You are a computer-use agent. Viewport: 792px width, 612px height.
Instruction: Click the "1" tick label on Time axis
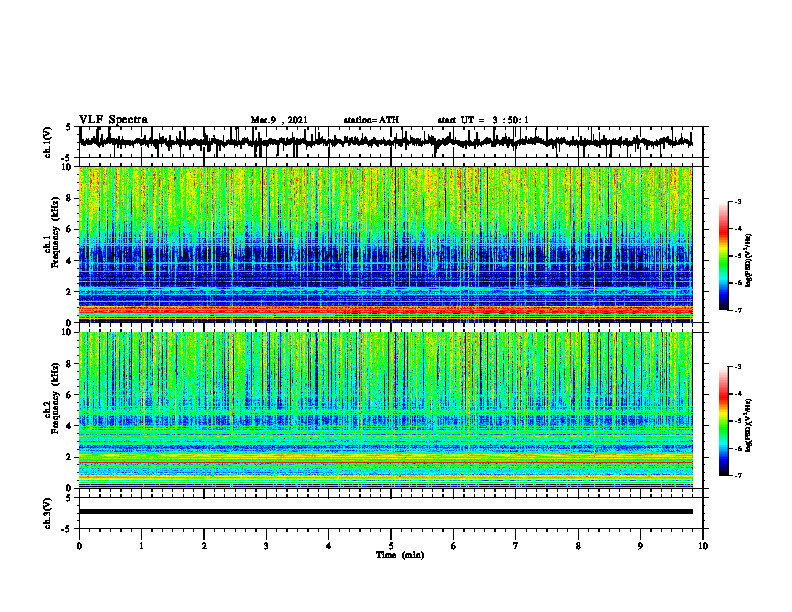(141, 546)
